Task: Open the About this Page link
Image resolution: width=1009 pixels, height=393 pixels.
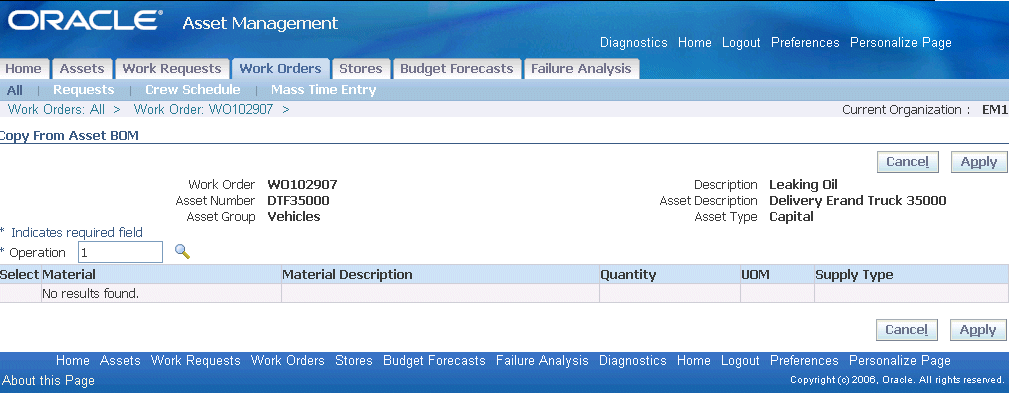Action: click(49, 381)
